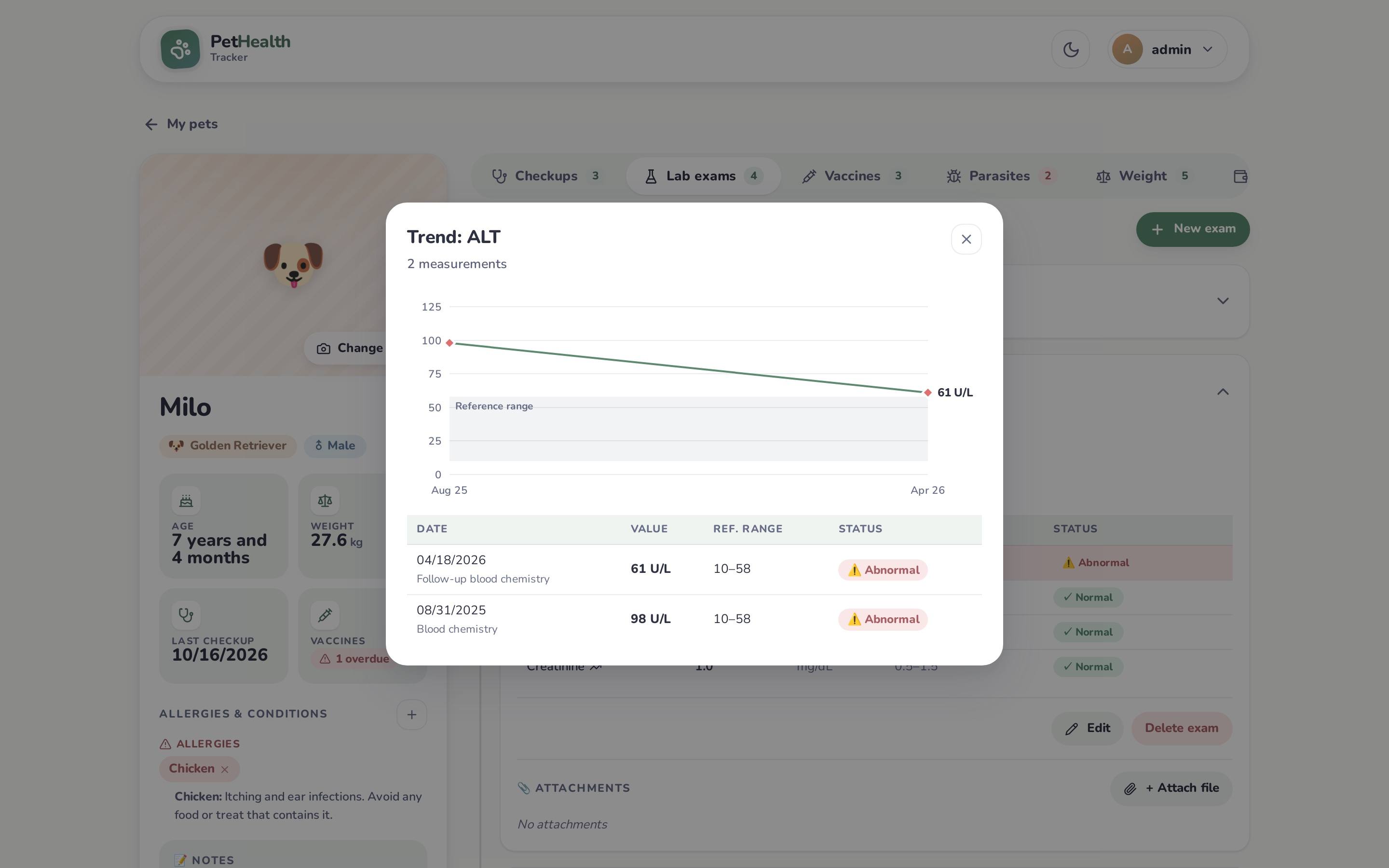Click the 61 U/L data point diamond
Image resolution: width=1389 pixels, height=868 pixels.
(x=927, y=393)
